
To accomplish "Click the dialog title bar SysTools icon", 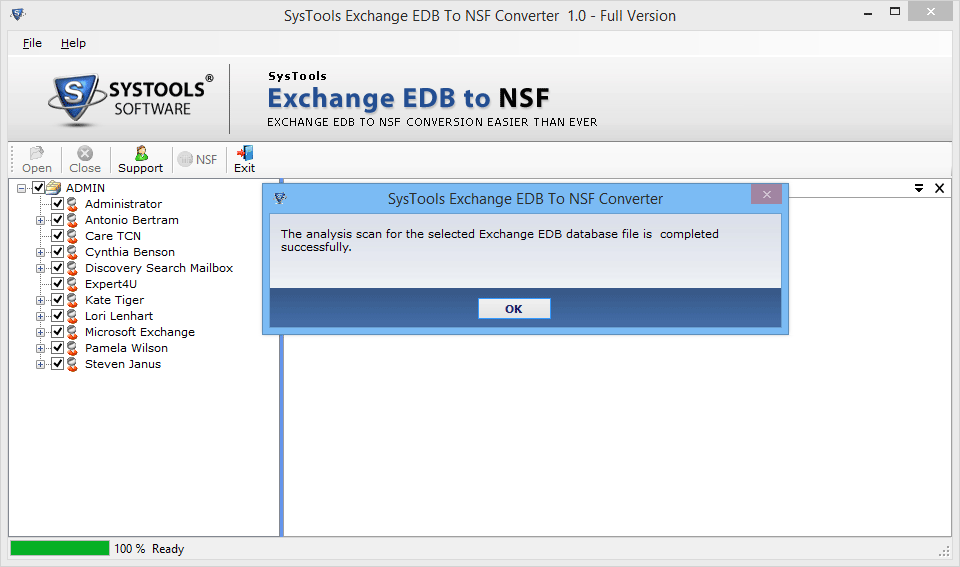I will (x=280, y=198).
